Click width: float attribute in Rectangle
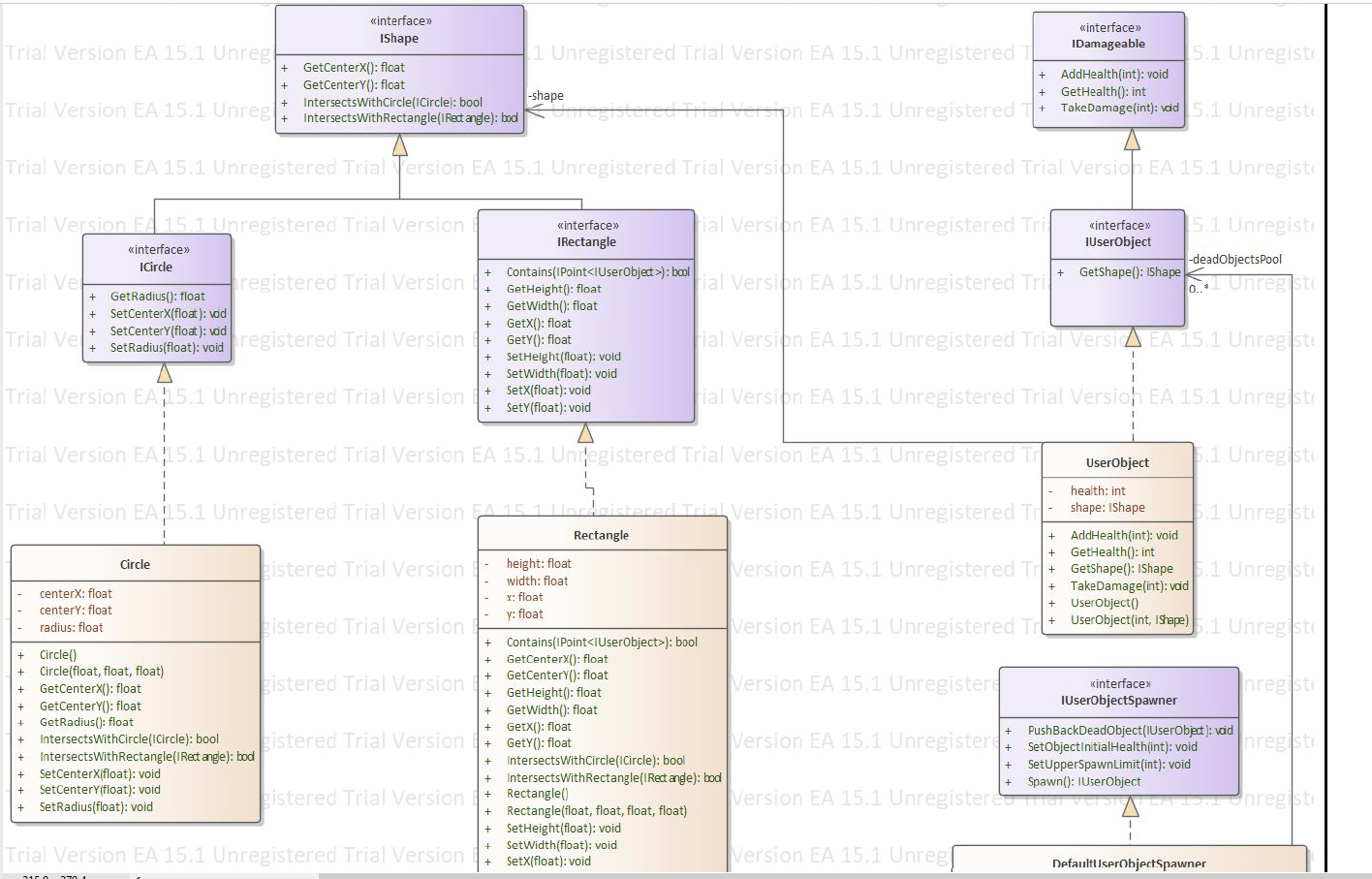The image size is (1372, 879). pyautogui.click(x=537, y=581)
